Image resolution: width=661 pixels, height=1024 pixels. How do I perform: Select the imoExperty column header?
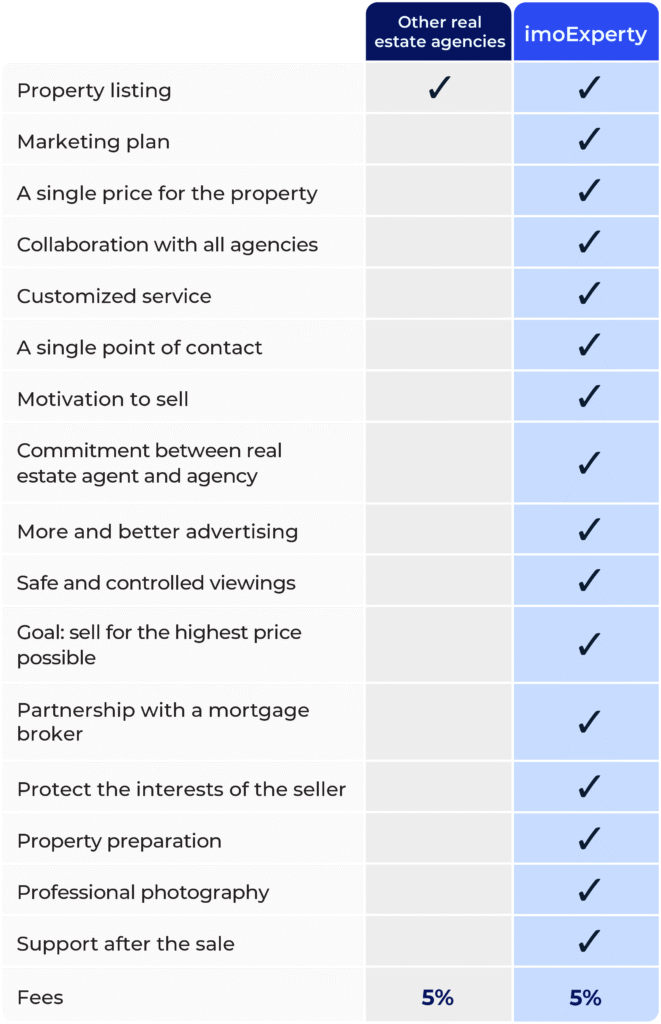586,35
